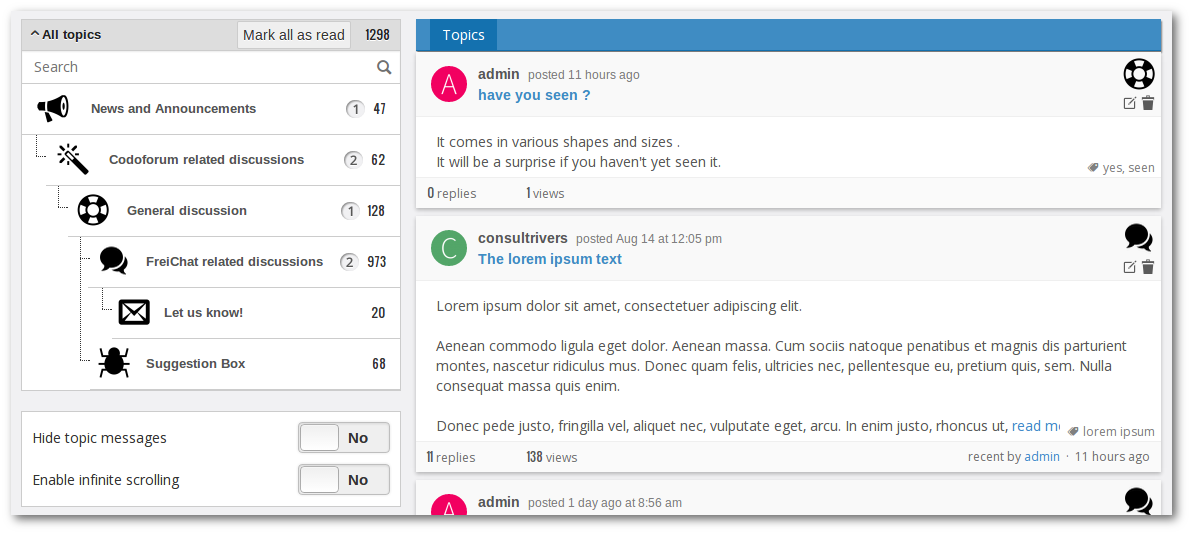Open 'have you seen ?' topic link

[x=534, y=95]
